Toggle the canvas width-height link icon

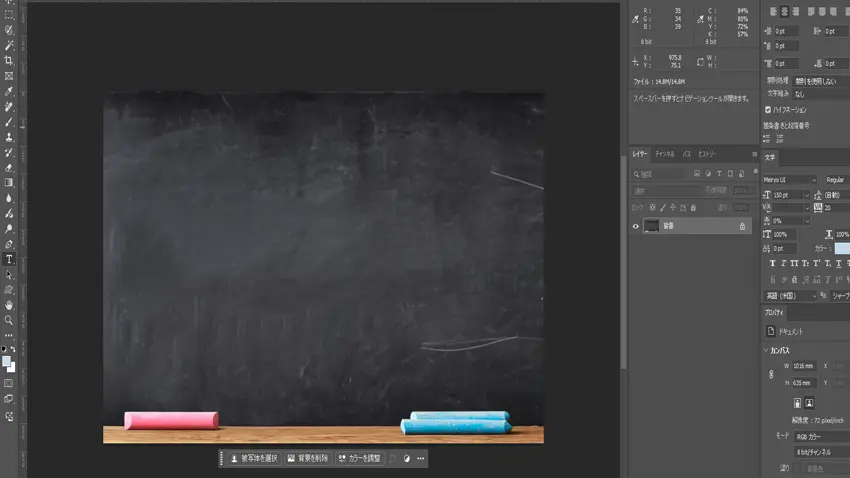(770, 374)
